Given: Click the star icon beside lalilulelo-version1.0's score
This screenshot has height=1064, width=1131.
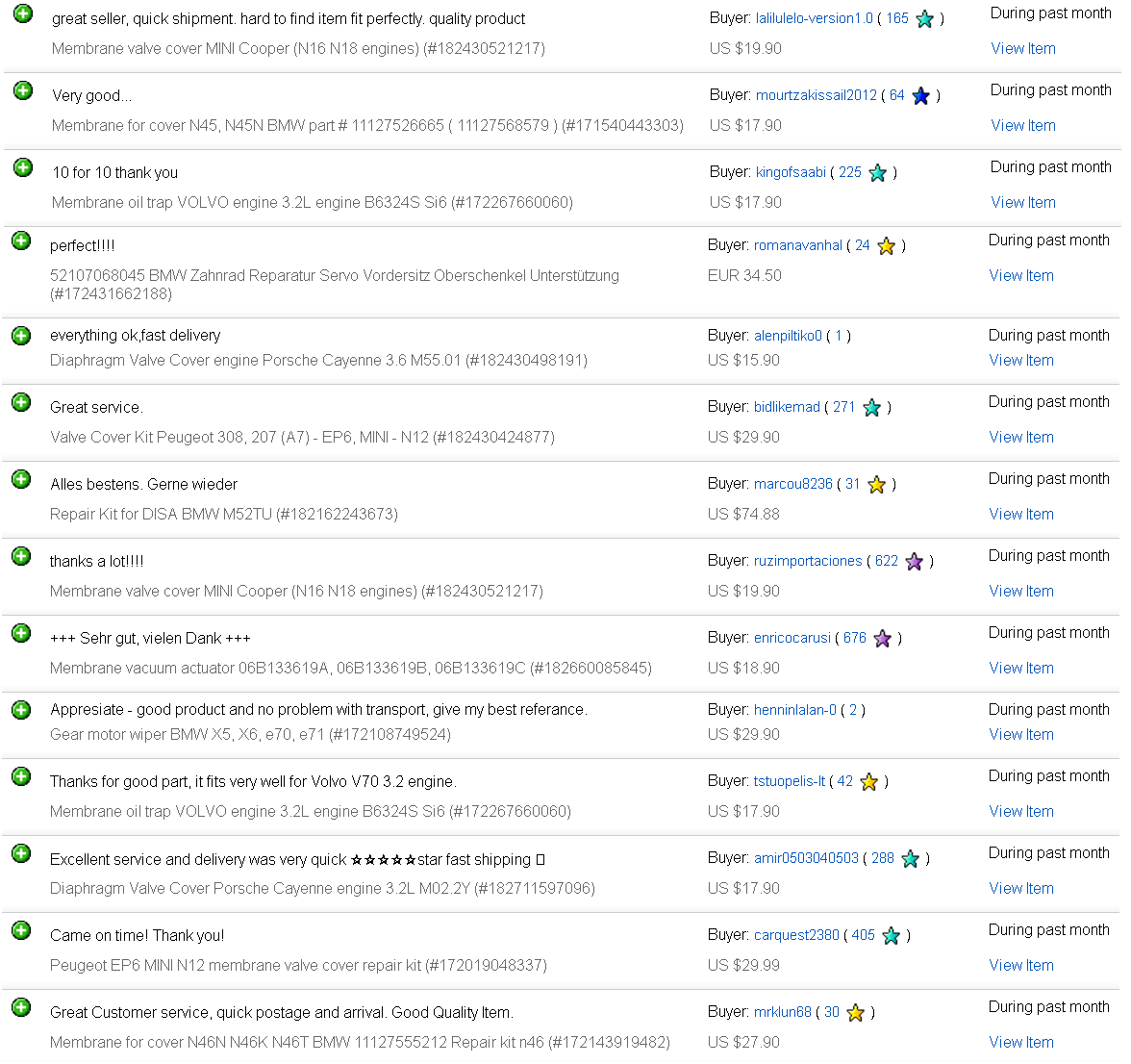Looking at the screenshot, I should click(x=925, y=19).
